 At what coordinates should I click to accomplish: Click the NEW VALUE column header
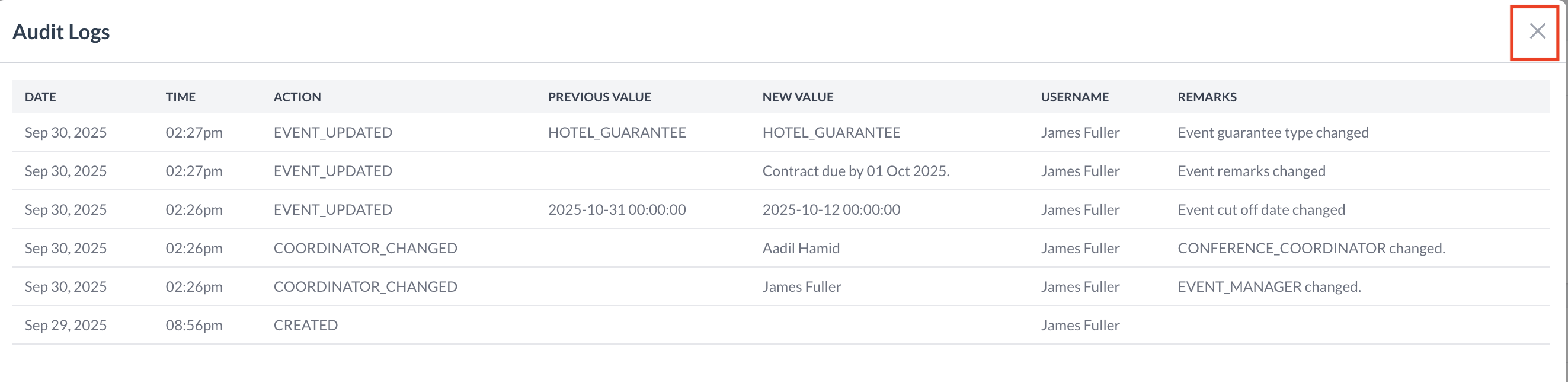798,97
